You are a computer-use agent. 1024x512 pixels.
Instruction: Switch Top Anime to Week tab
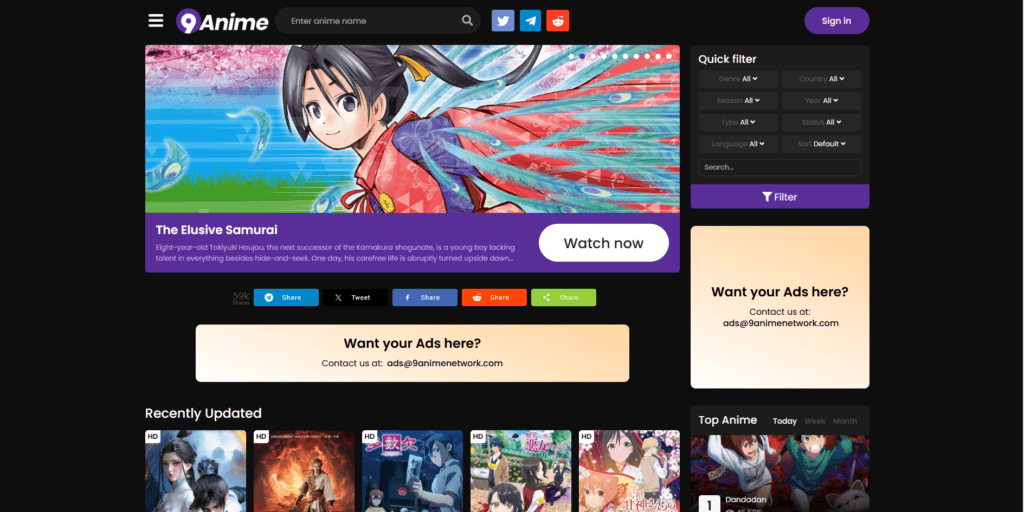(x=814, y=421)
